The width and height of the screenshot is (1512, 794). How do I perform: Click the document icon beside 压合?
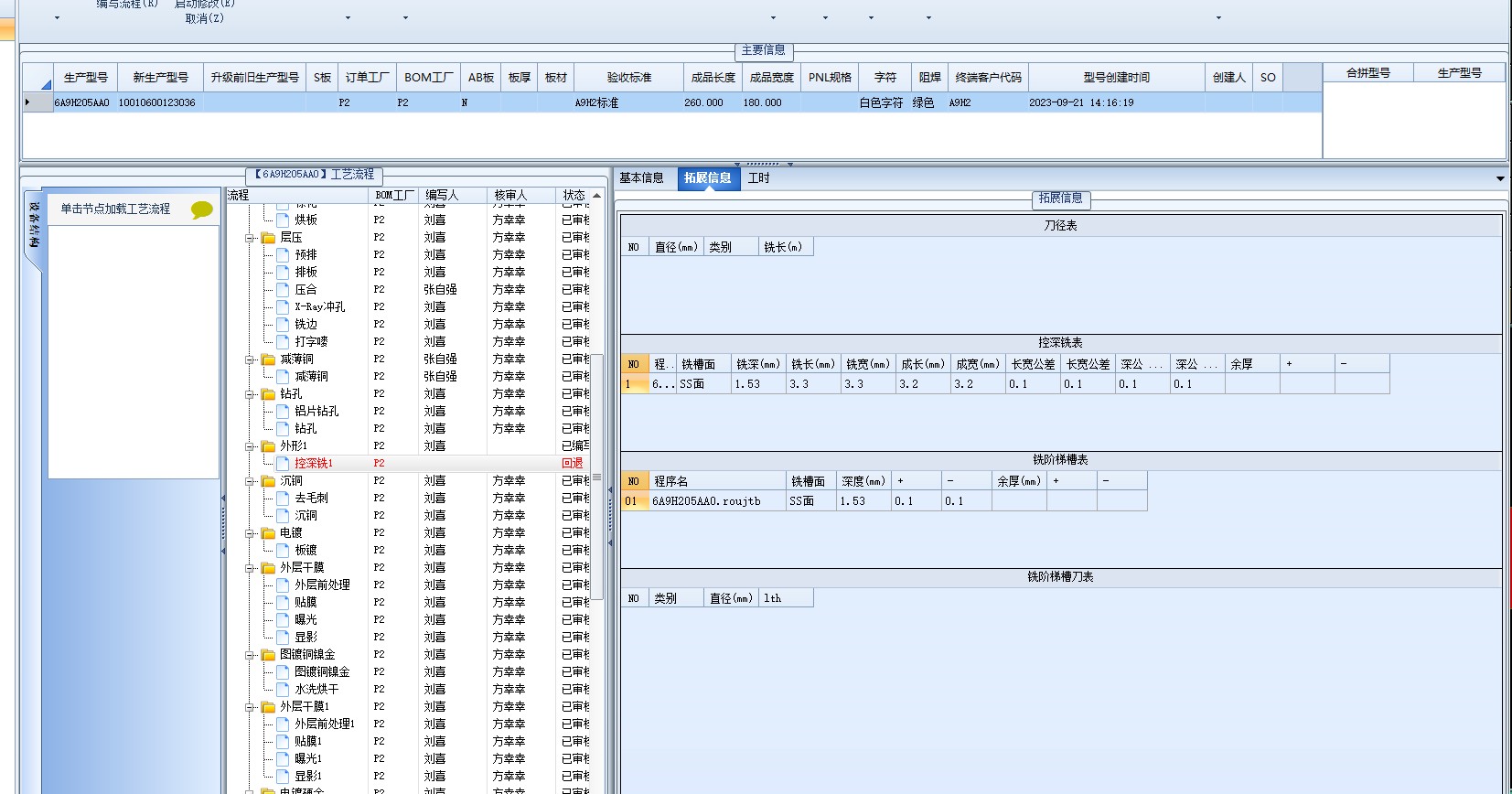[283, 289]
